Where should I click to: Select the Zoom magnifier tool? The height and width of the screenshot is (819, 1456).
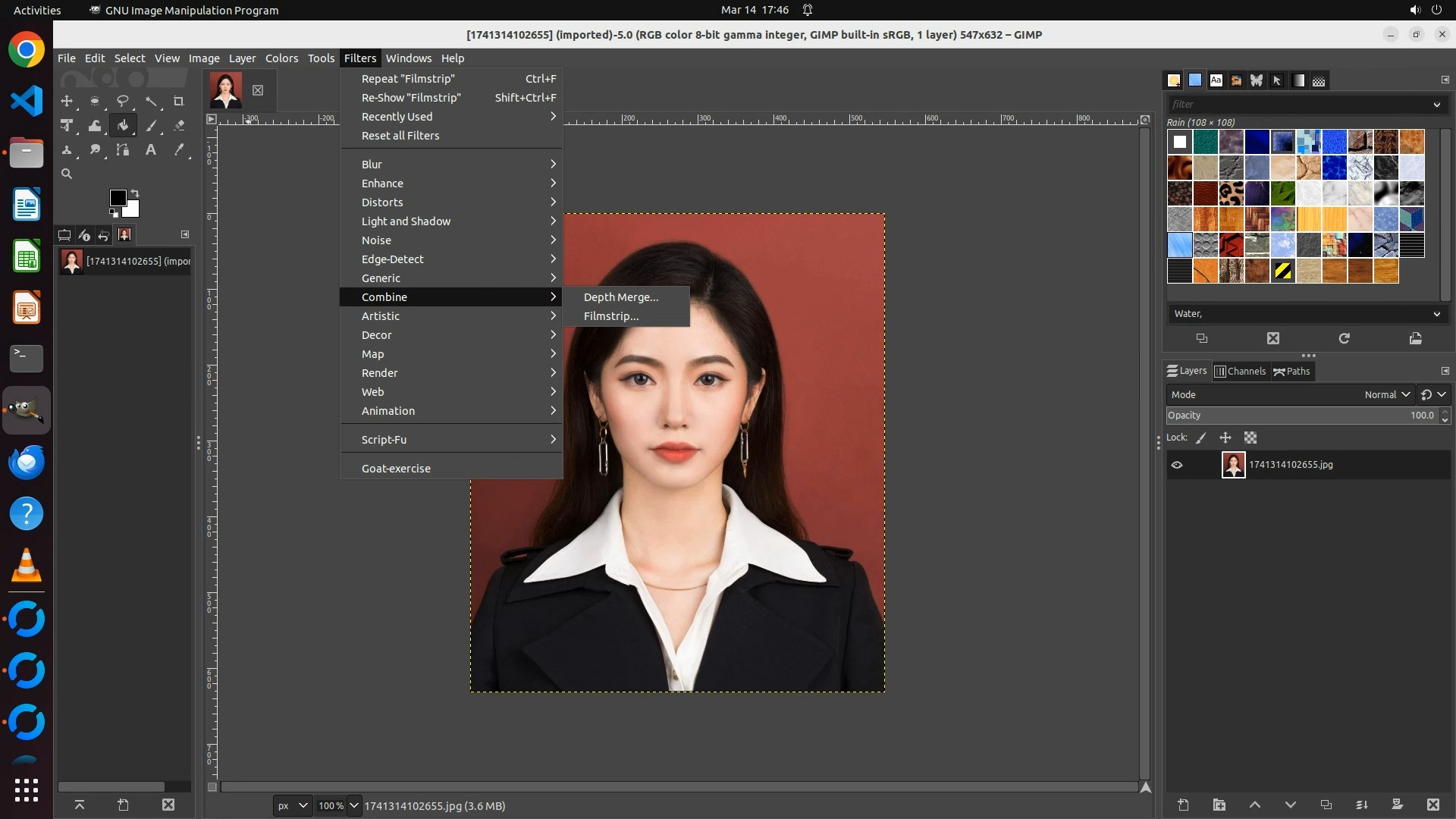pyautogui.click(x=67, y=174)
